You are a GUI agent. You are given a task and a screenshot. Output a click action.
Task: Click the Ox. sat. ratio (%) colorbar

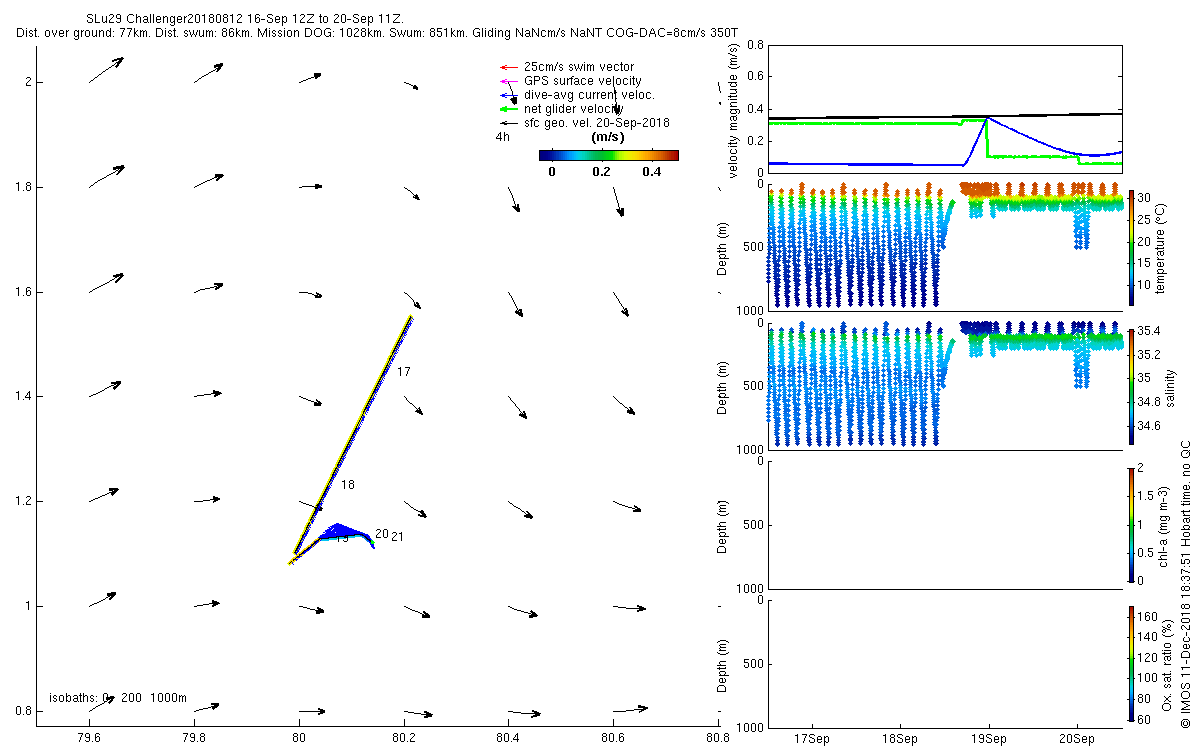1131,662
